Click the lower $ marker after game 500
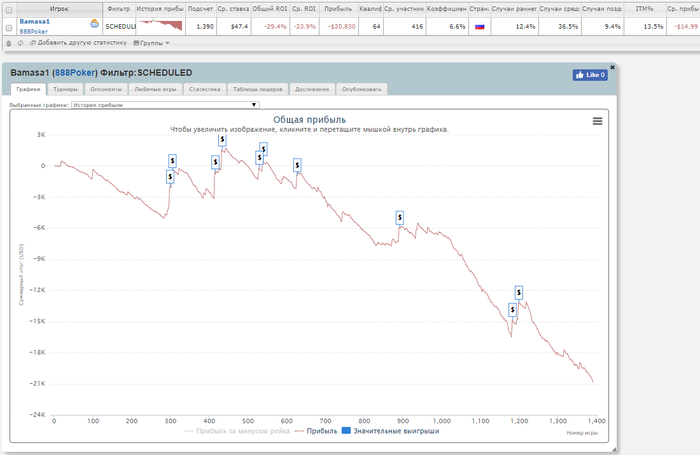Image resolution: width=700 pixels, height=455 pixels. pos(259,158)
